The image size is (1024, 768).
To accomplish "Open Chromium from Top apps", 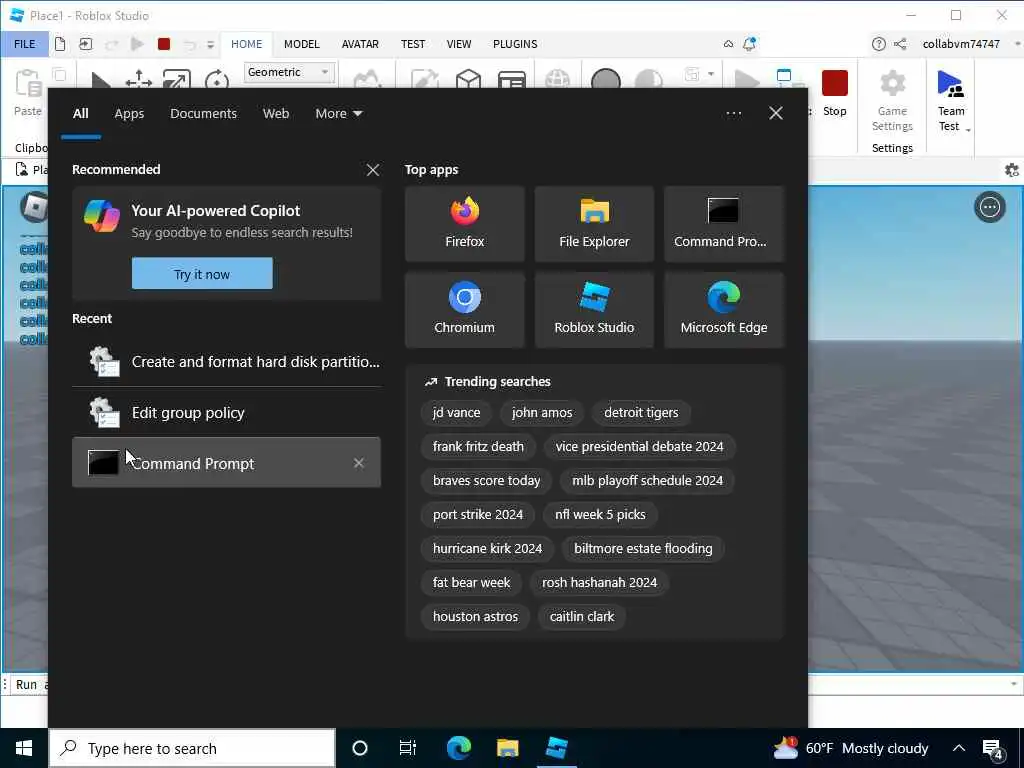I will pos(464,310).
